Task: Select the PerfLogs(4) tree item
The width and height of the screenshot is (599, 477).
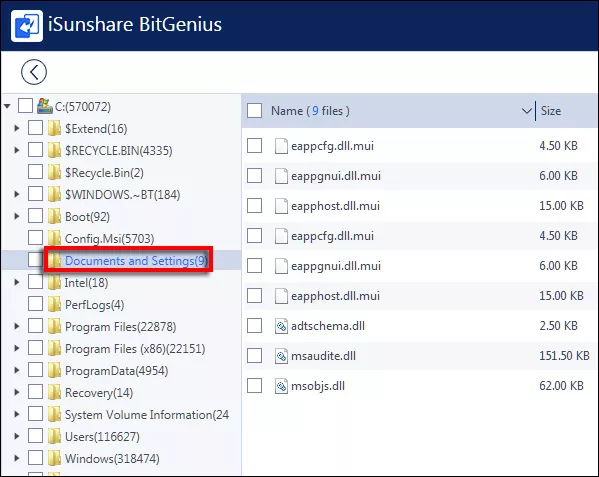Action: point(95,305)
